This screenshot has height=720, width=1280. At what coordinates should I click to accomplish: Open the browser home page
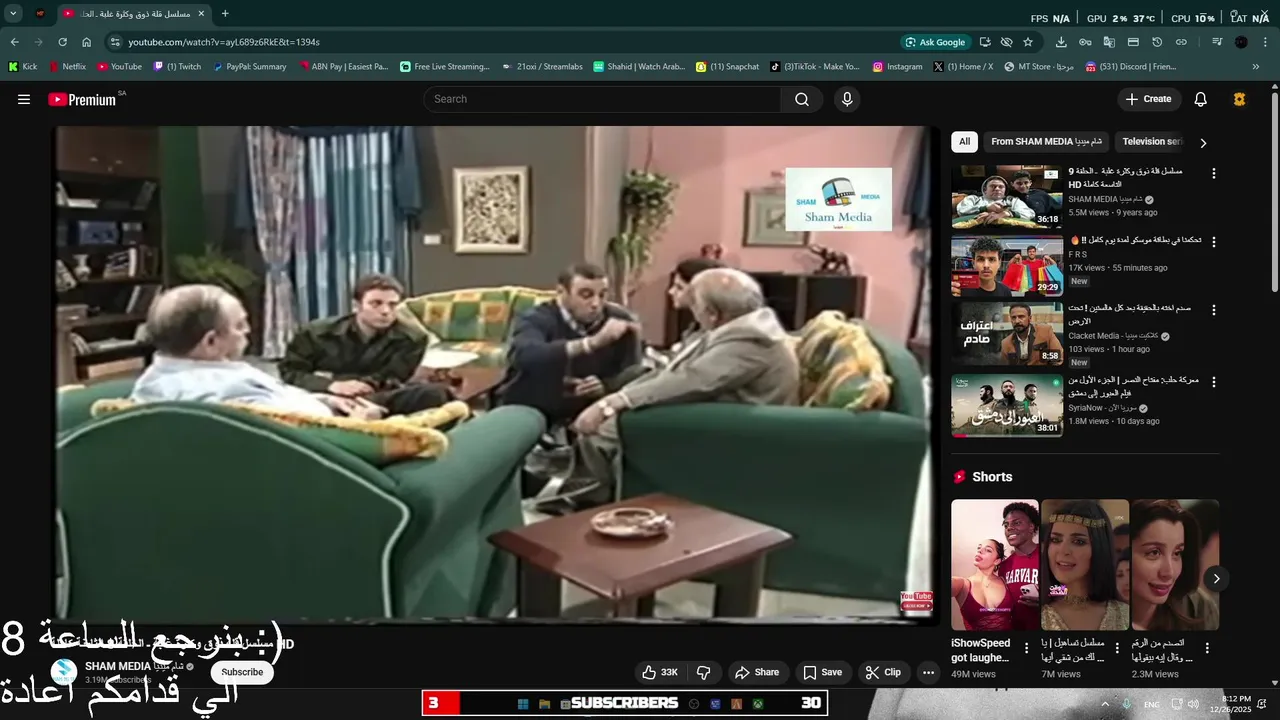[86, 42]
